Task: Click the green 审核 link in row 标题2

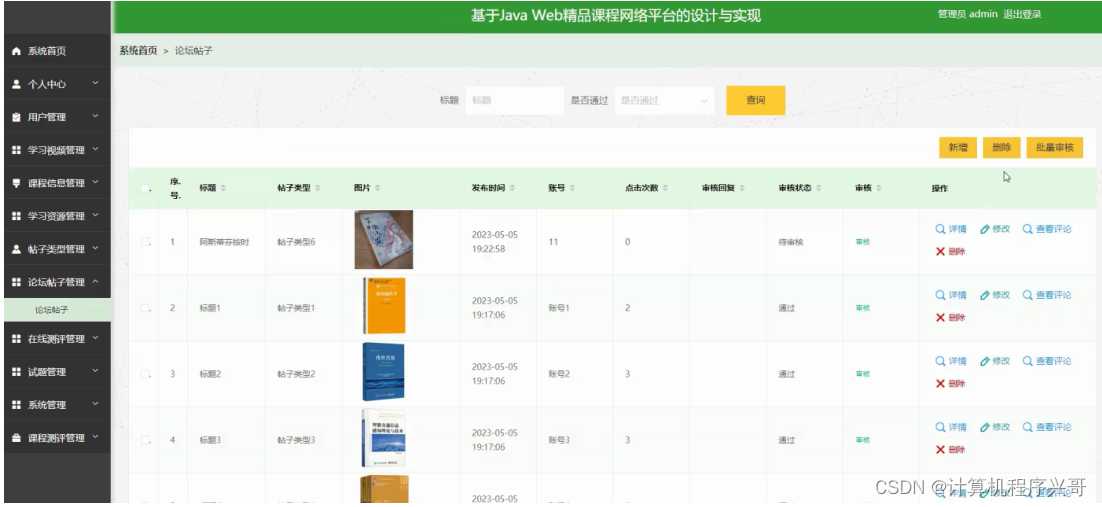Action: pyautogui.click(x=862, y=374)
